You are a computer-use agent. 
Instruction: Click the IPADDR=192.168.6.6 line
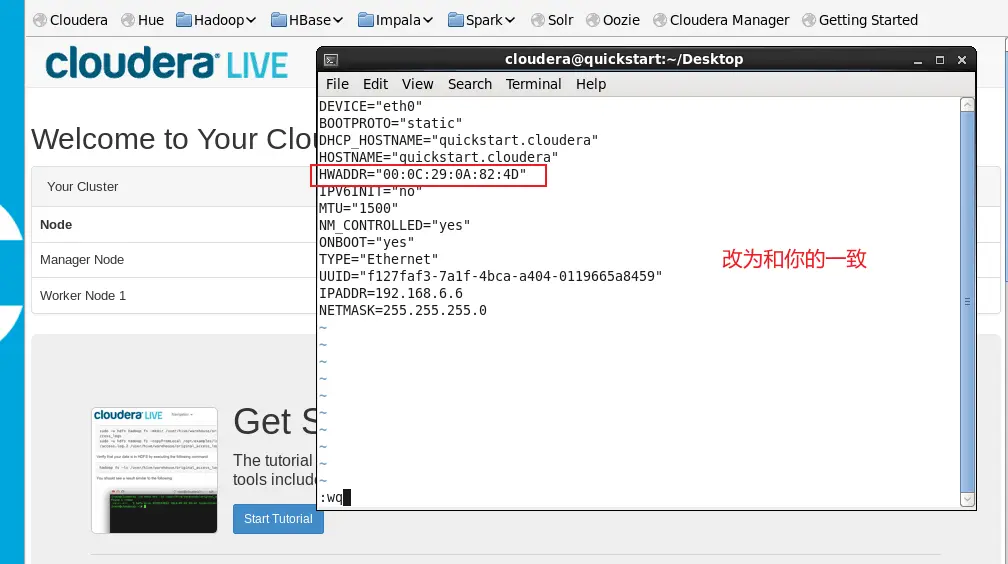tap(390, 293)
